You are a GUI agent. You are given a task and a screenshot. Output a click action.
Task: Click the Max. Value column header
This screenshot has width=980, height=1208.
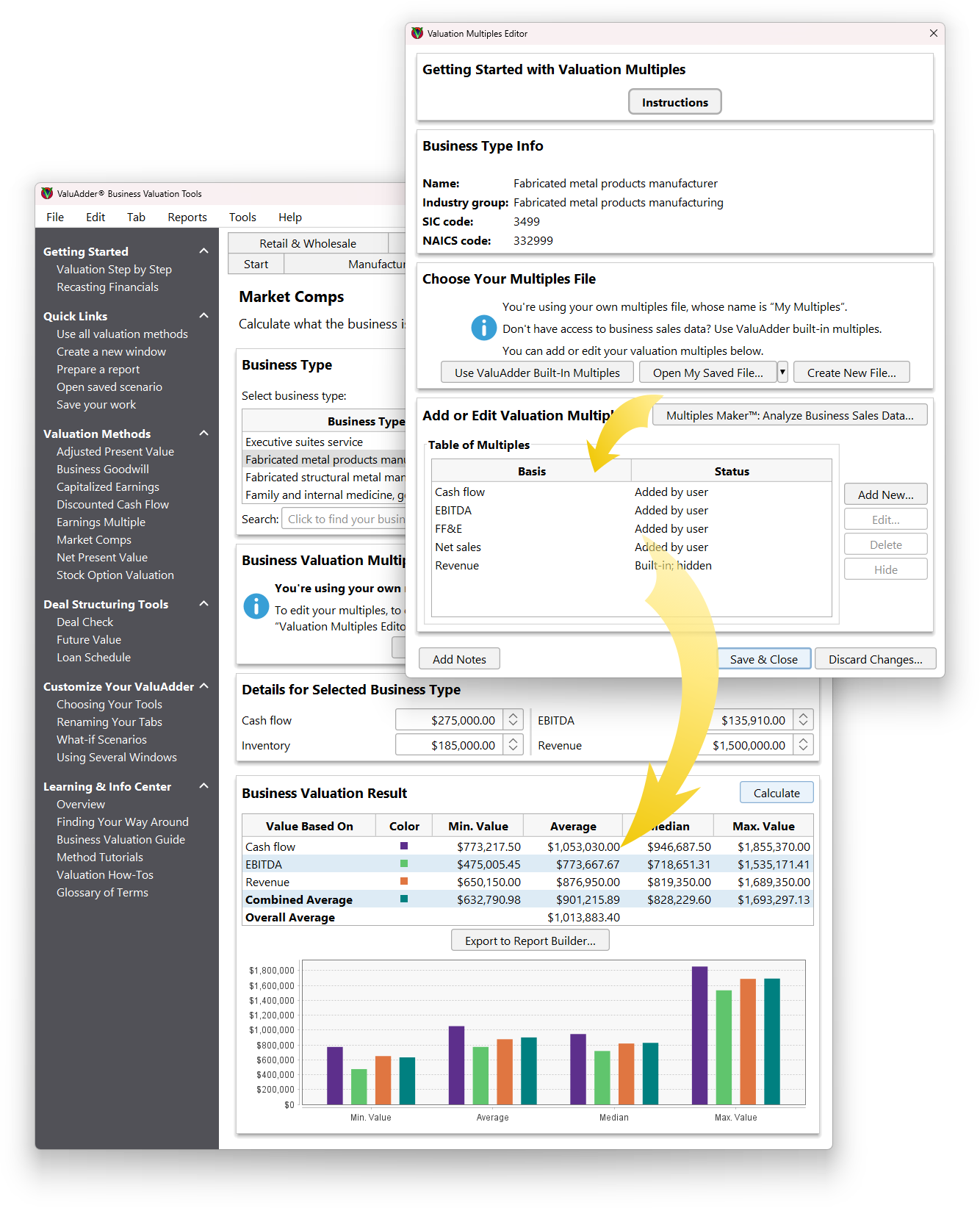763,826
